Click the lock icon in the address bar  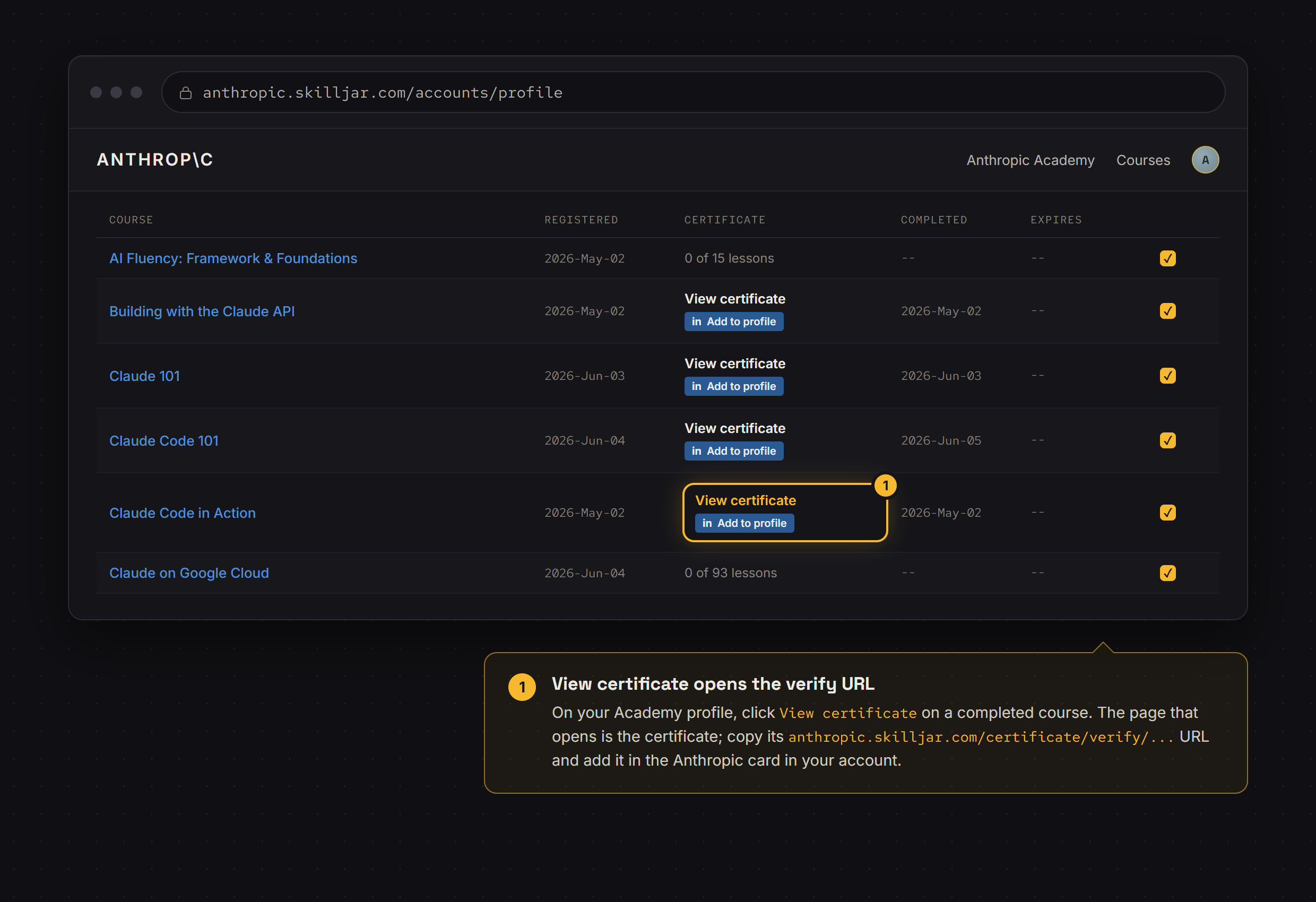(x=186, y=93)
